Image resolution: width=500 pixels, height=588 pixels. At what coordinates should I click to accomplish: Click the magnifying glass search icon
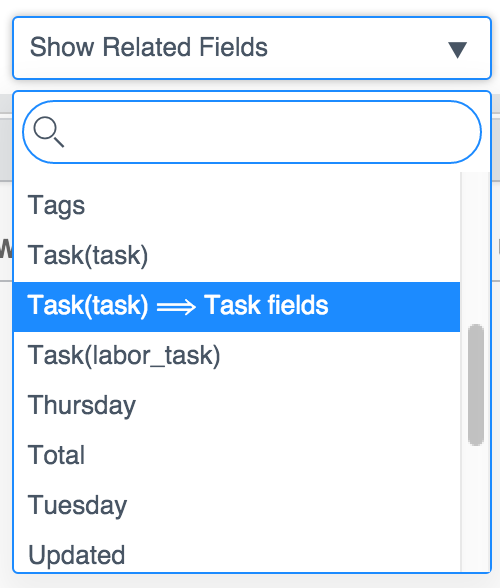click(x=48, y=132)
